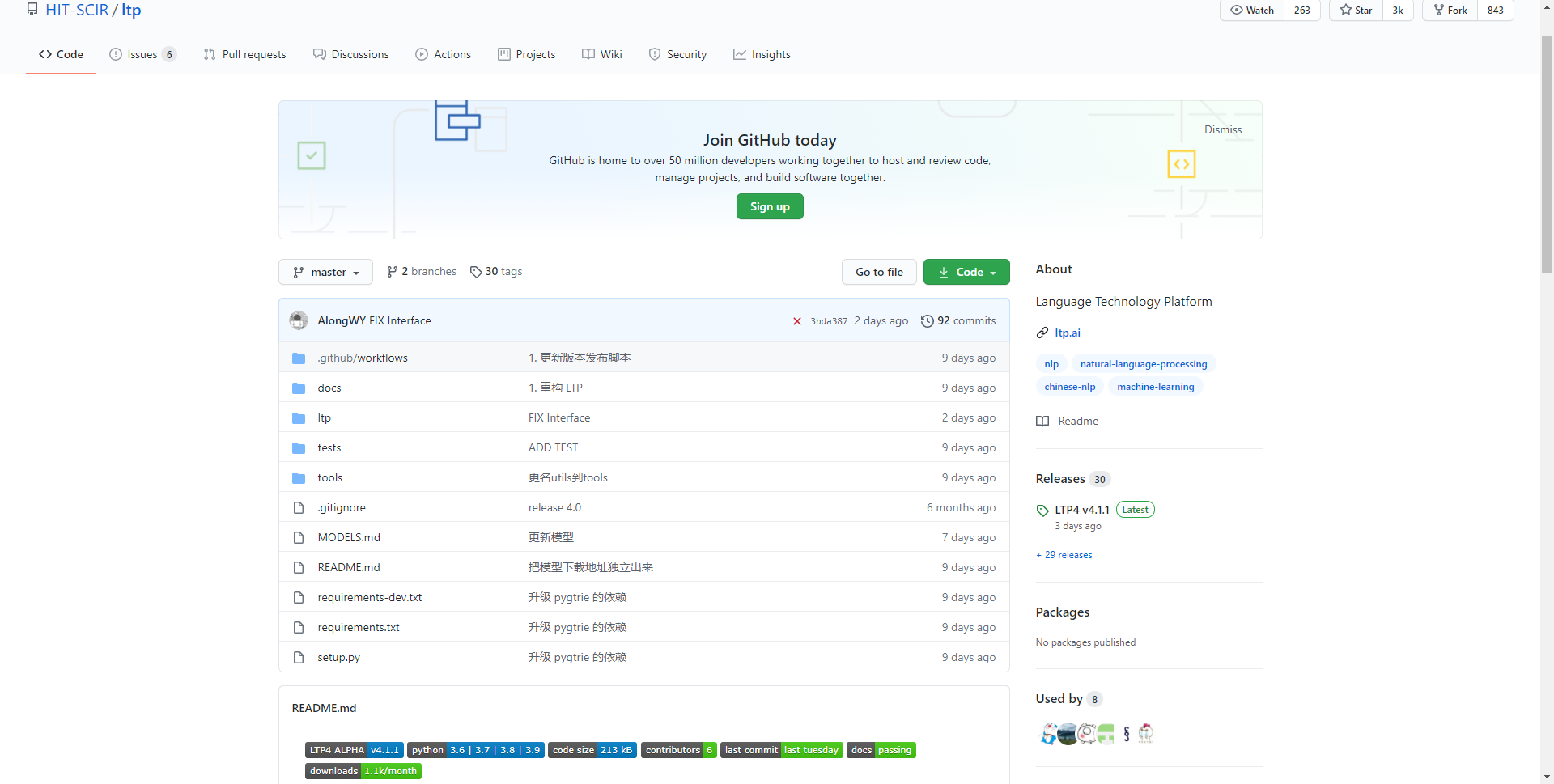Screen dimensions: 1554x784
Task: Click the machine-learning topic tag
Action: click(1155, 387)
